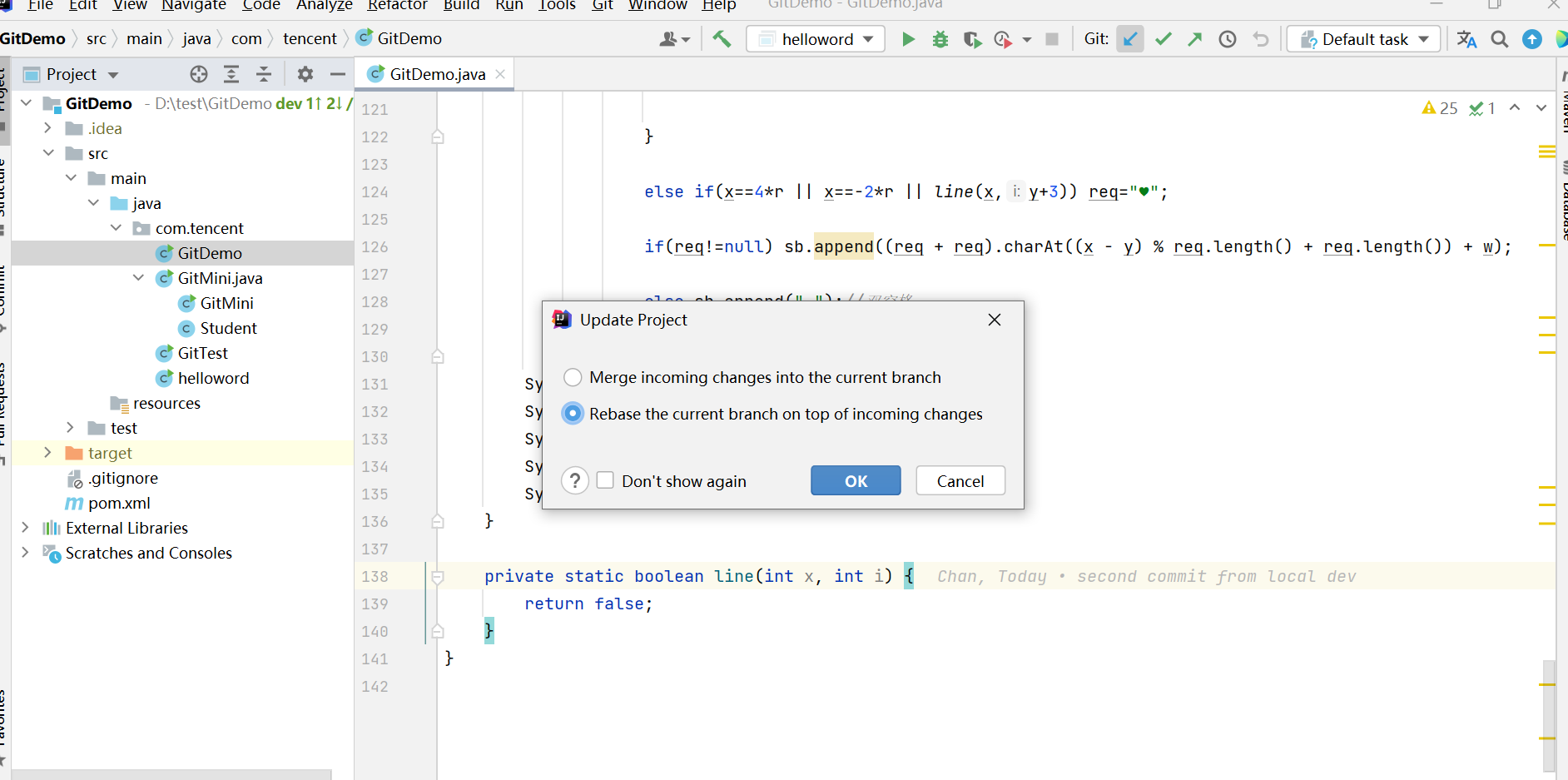
Task: Click the grey Stop square icon
Action: (x=1052, y=39)
